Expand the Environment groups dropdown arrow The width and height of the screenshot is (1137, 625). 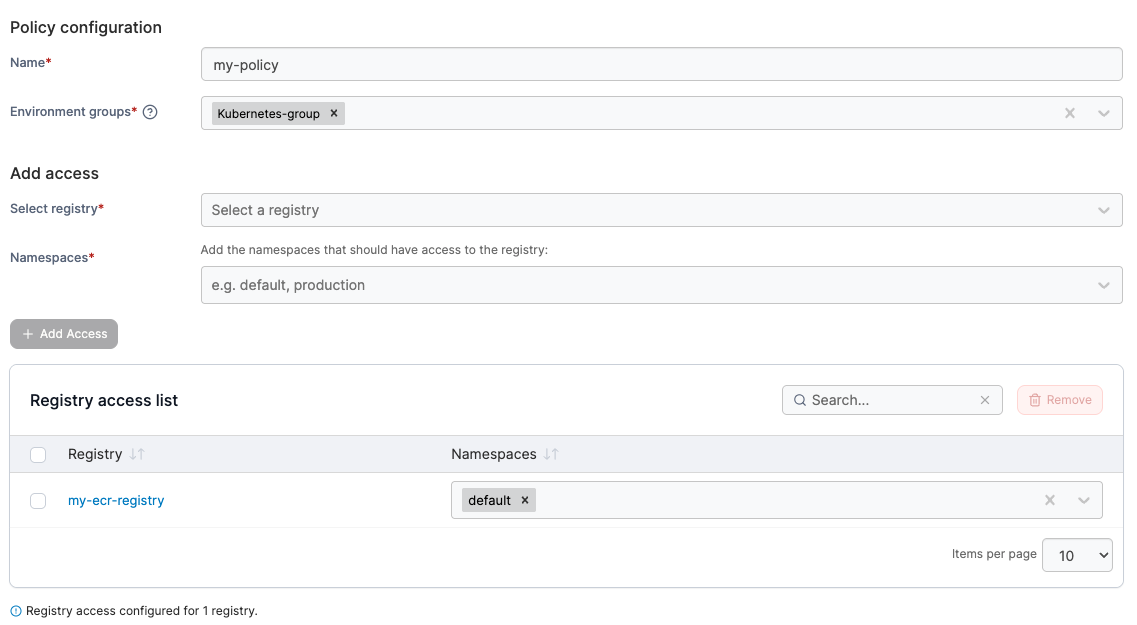(1104, 114)
